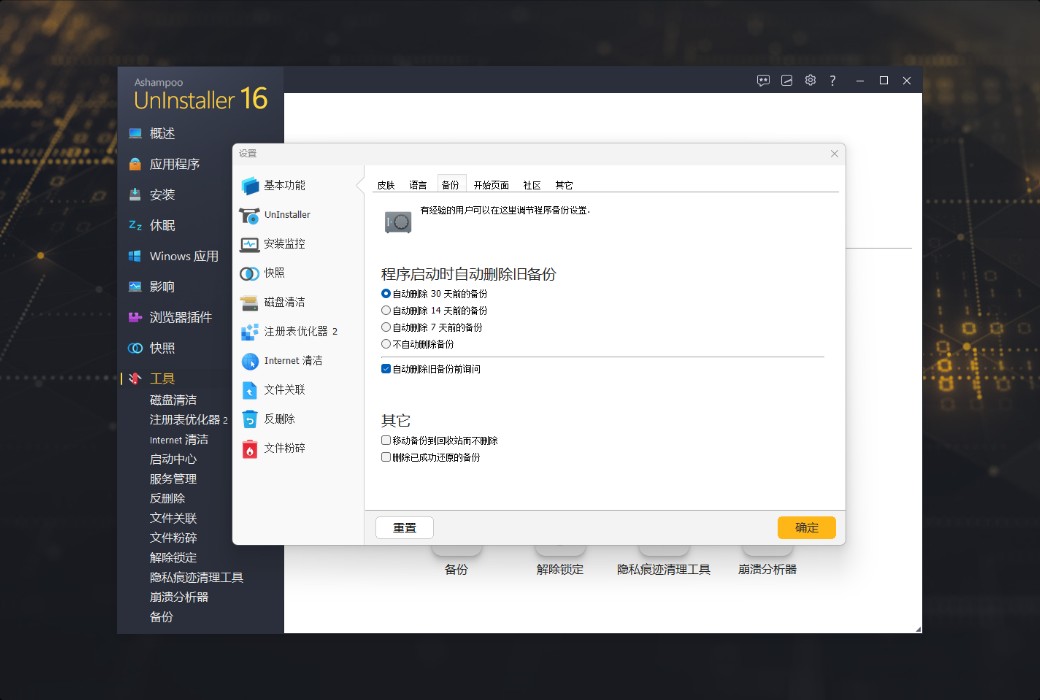Switch to the 其它 tab
The height and width of the screenshot is (700, 1040).
tap(564, 185)
